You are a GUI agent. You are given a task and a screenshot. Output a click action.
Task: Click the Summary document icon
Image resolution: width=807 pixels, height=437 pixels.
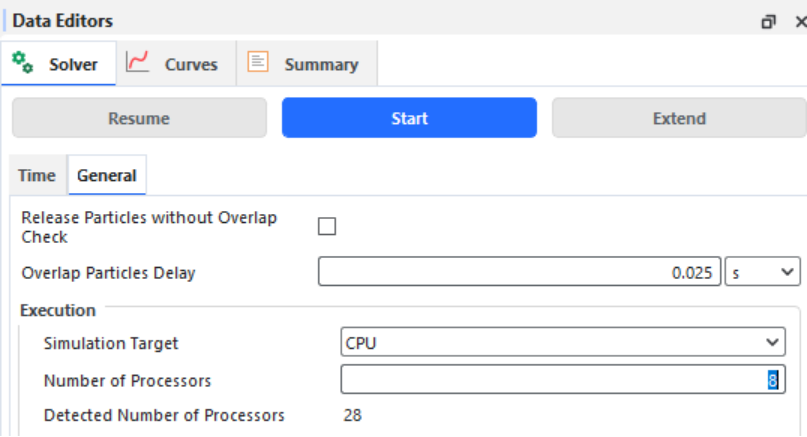click(257, 62)
